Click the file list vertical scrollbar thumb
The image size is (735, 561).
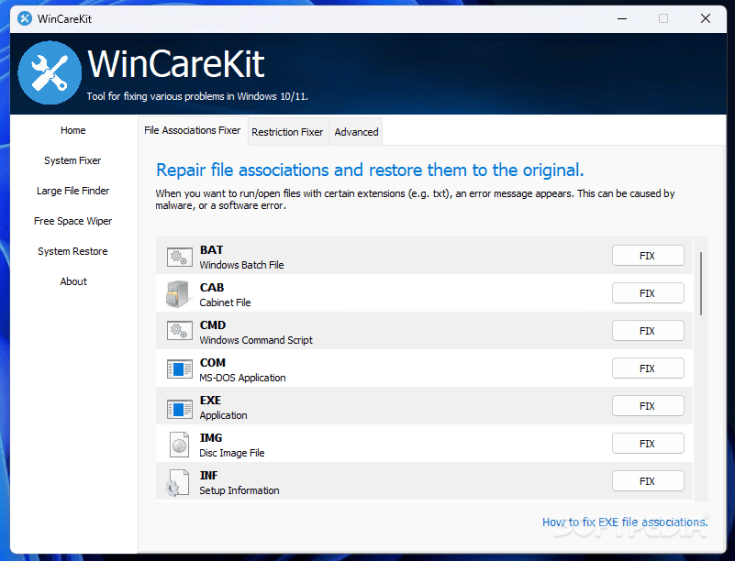coord(701,284)
